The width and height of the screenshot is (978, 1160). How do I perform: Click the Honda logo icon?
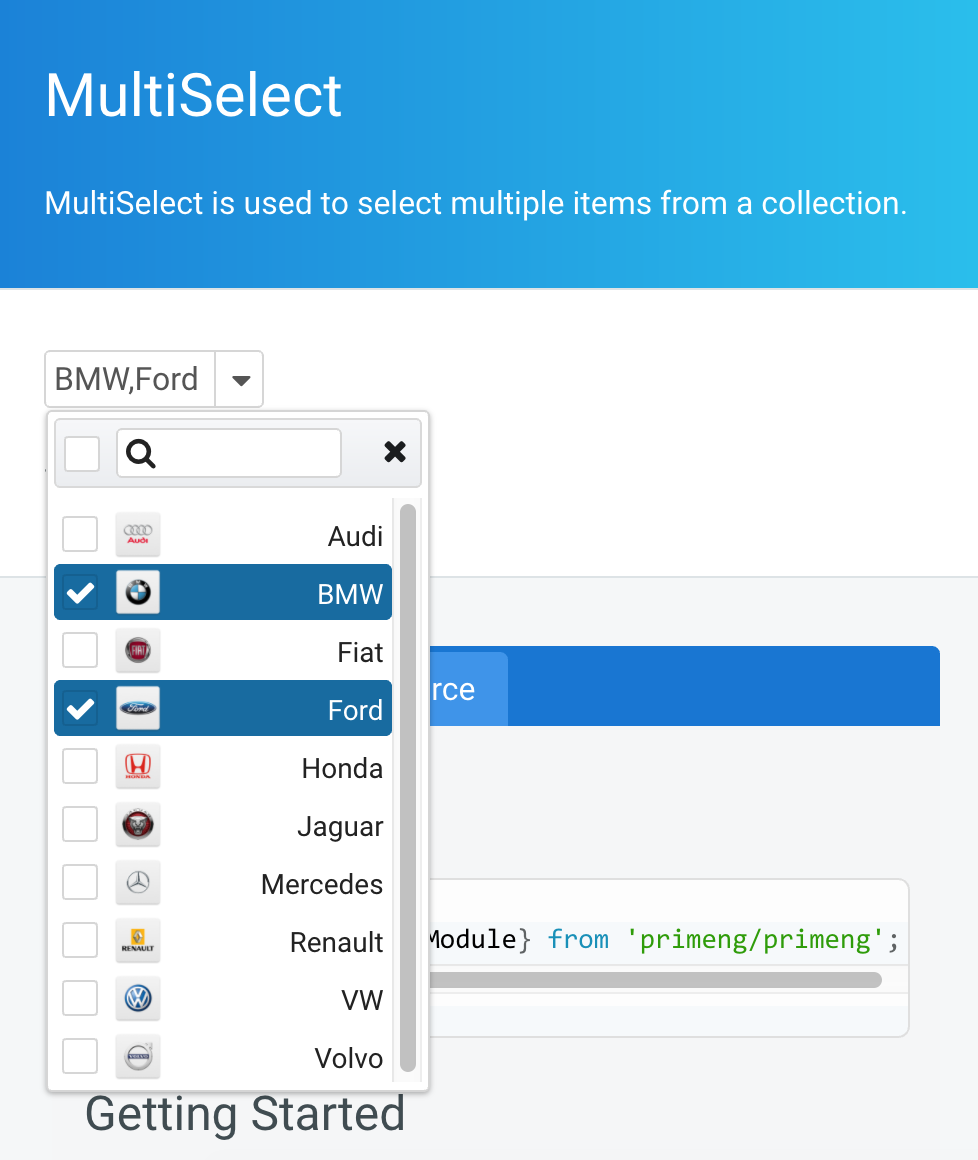pos(138,766)
